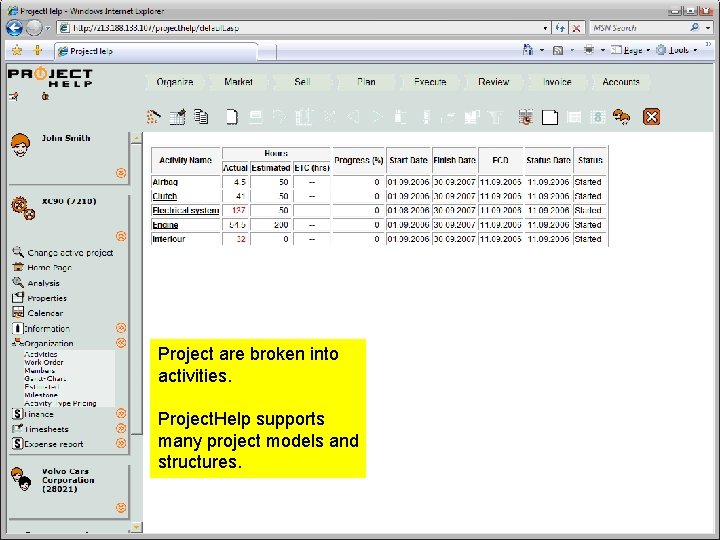Open the Accounts tab
This screenshot has height=540, width=720.
pyautogui.click(x=621, y=82)
